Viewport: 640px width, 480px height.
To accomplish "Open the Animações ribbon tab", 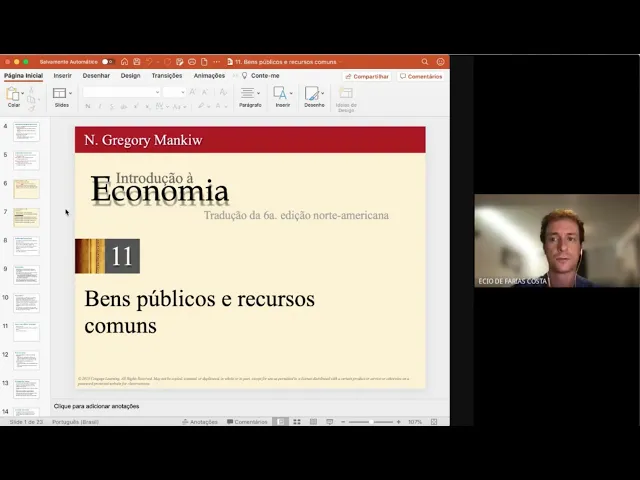I will point(209,76).
